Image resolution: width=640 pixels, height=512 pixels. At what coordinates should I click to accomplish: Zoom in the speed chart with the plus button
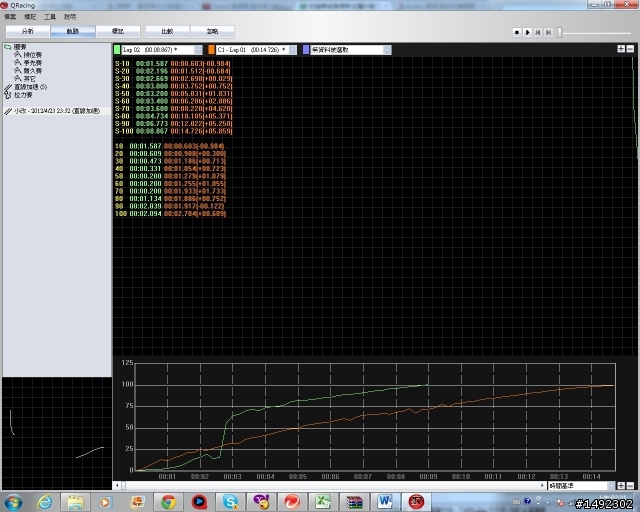coord(621,485)
